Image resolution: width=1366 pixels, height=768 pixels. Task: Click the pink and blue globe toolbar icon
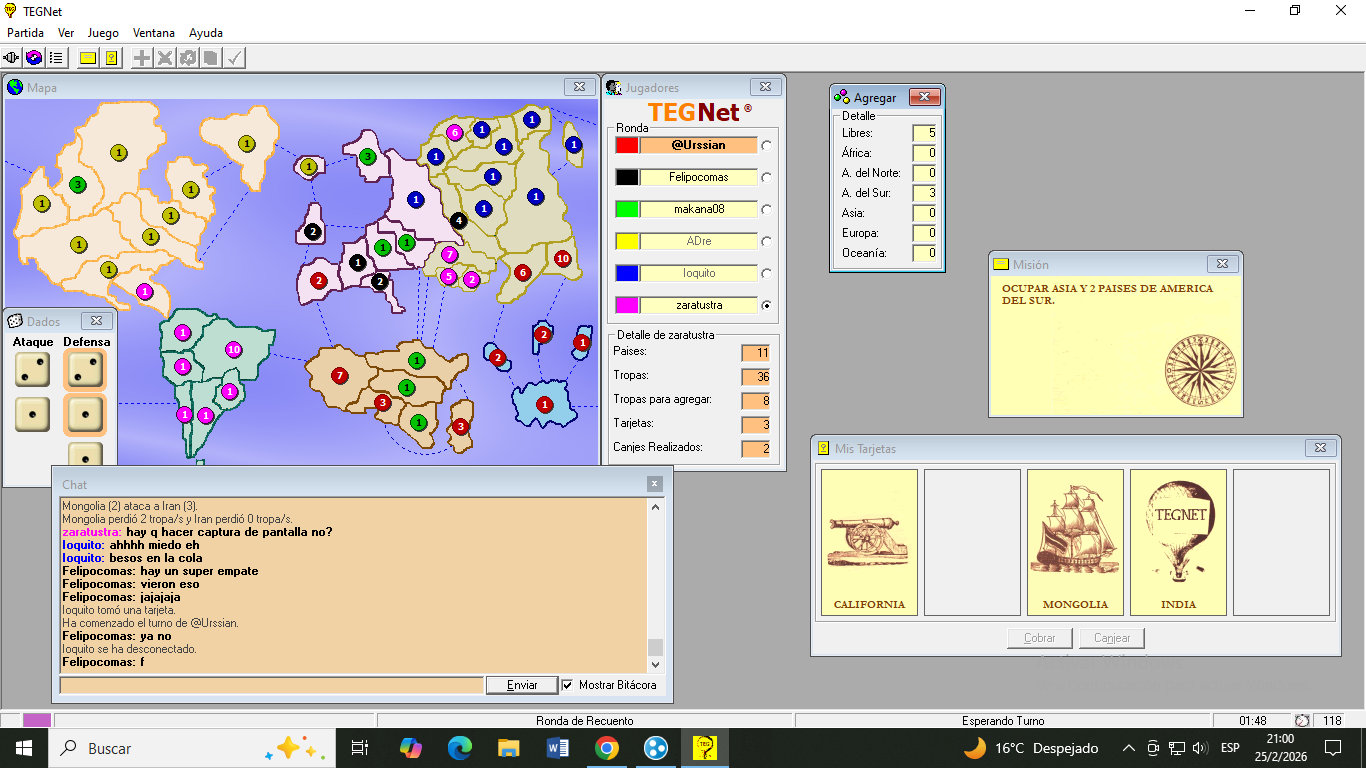(34, 58)
